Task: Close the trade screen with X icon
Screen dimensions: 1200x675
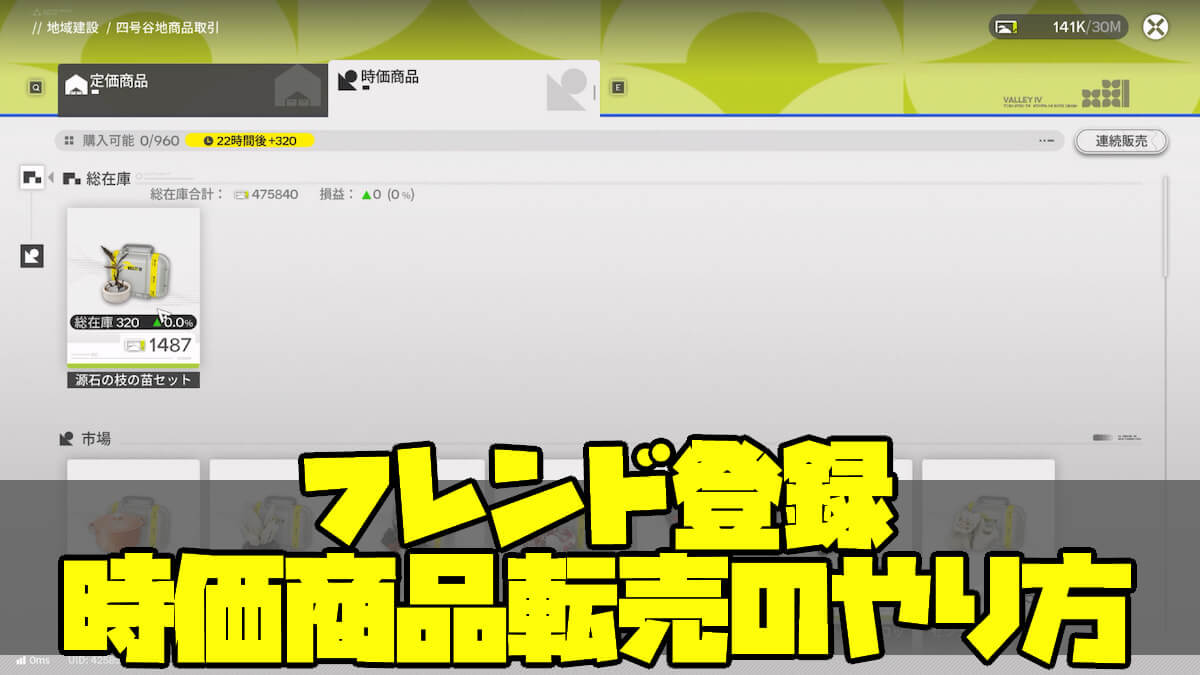Action: (1156, 27)
